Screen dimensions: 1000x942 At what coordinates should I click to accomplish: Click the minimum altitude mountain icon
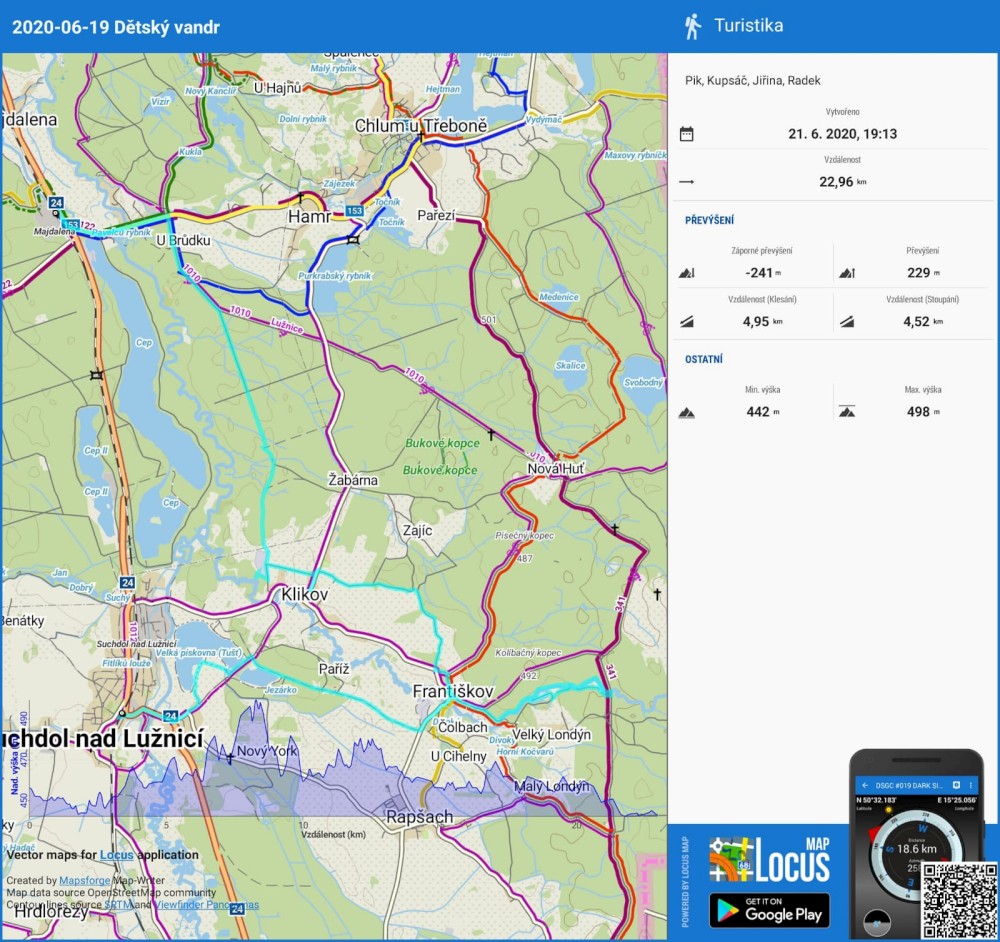tap(686, 412)
